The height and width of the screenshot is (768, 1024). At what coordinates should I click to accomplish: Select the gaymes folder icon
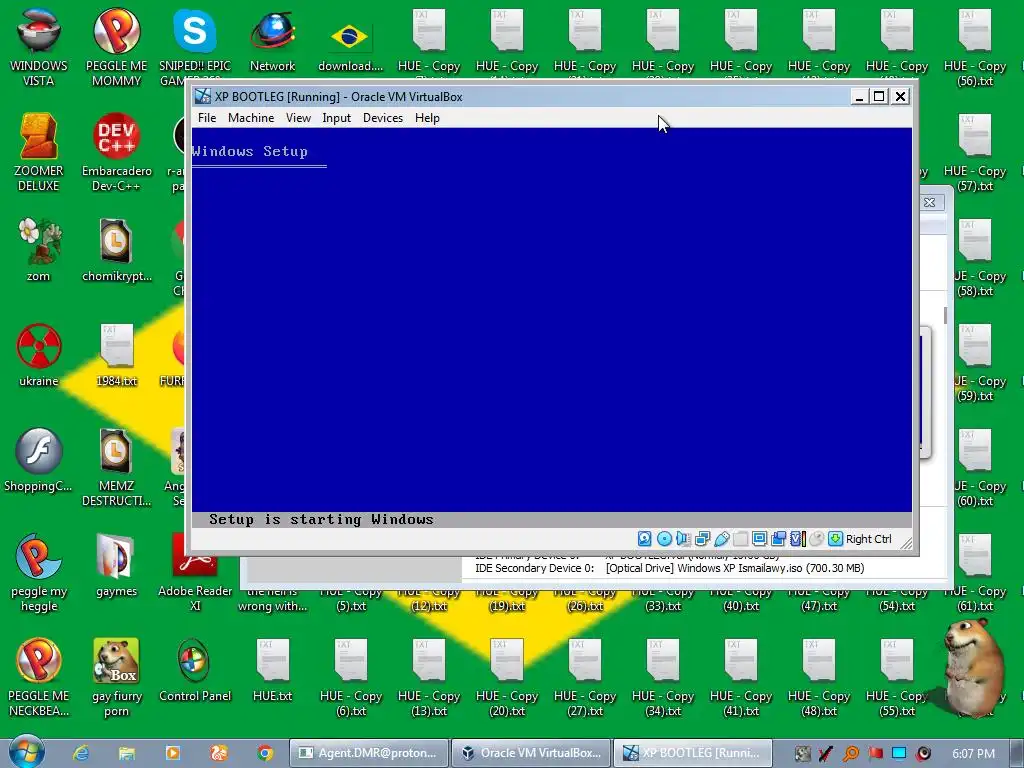(116, 565)
